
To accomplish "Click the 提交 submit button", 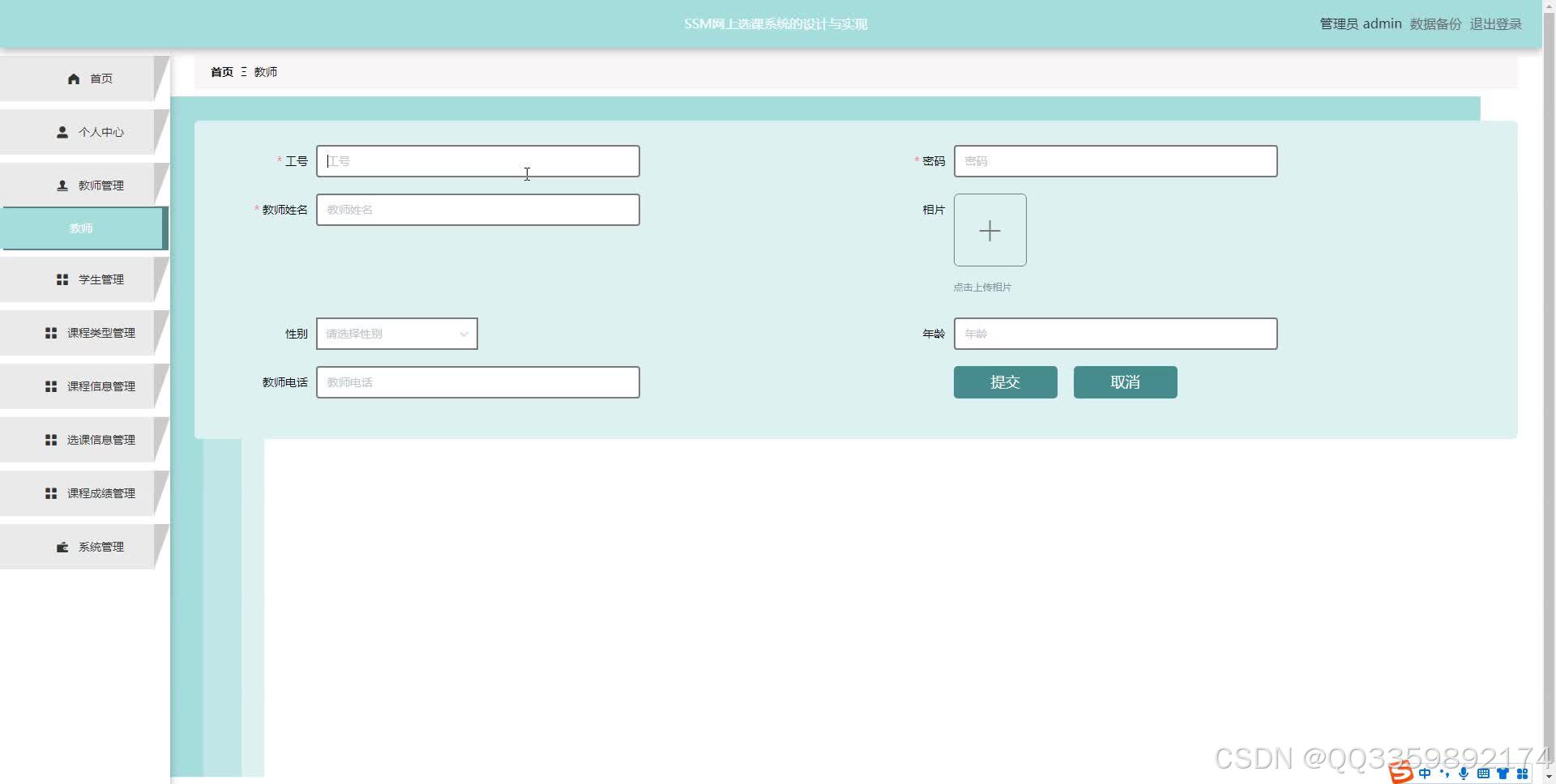I will pyautogui.click(x=1005, y=382).
